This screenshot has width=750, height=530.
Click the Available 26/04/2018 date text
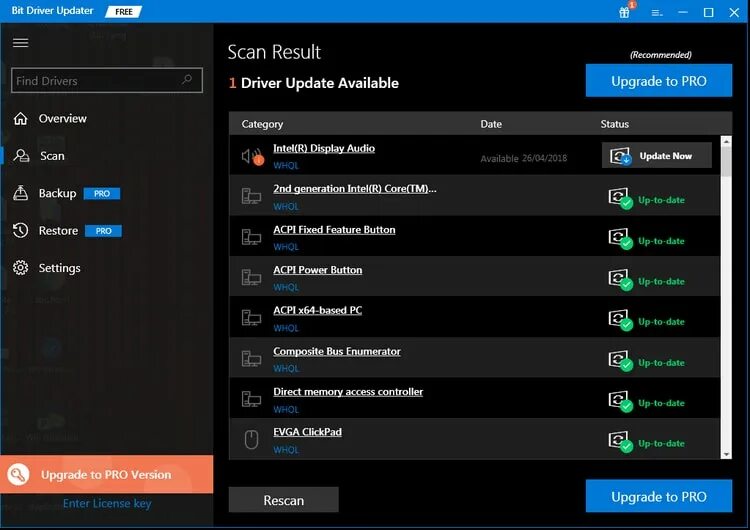[523, 158]
